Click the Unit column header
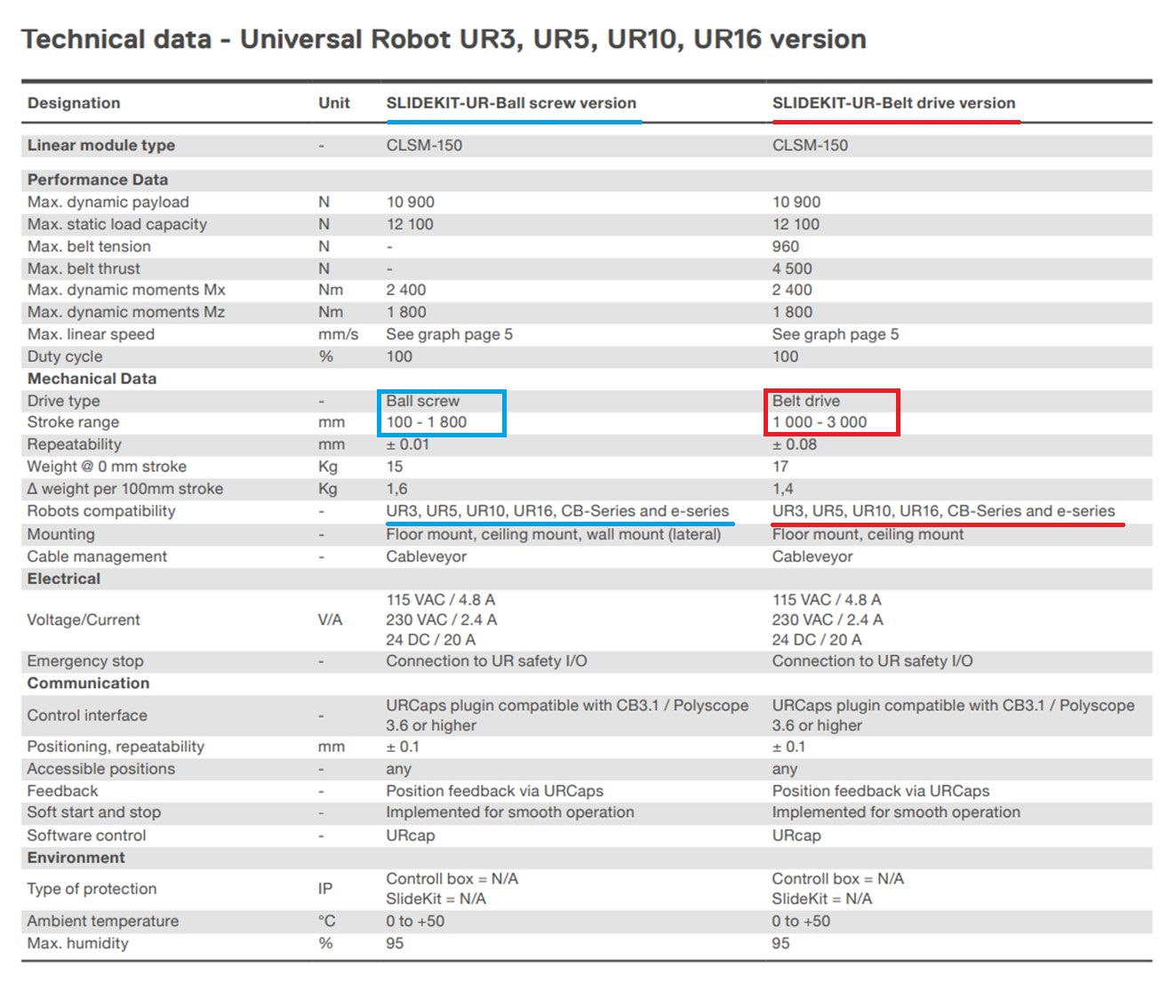 333,103
